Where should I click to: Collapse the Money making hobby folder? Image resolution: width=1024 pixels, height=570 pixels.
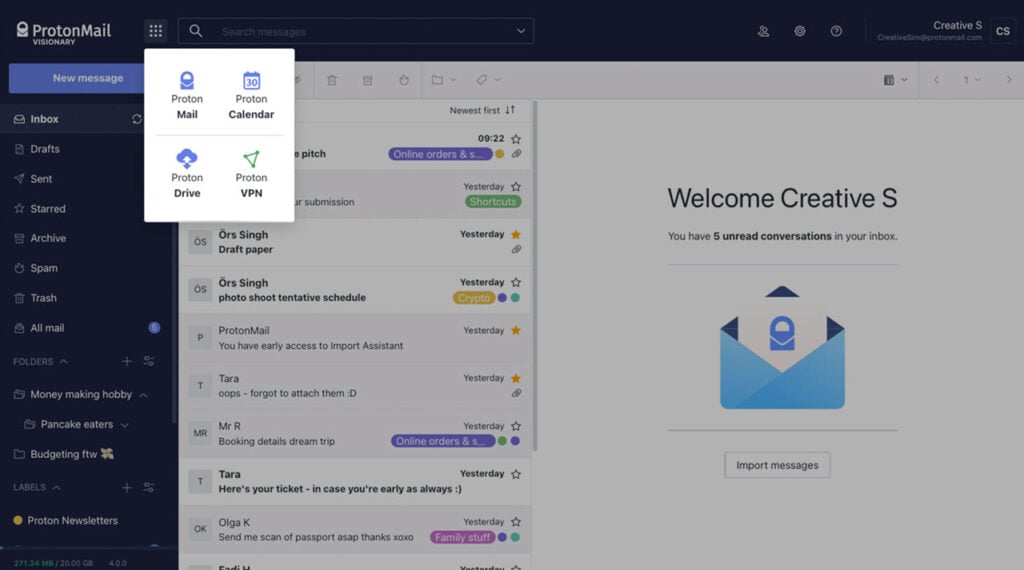click(144, 395)
